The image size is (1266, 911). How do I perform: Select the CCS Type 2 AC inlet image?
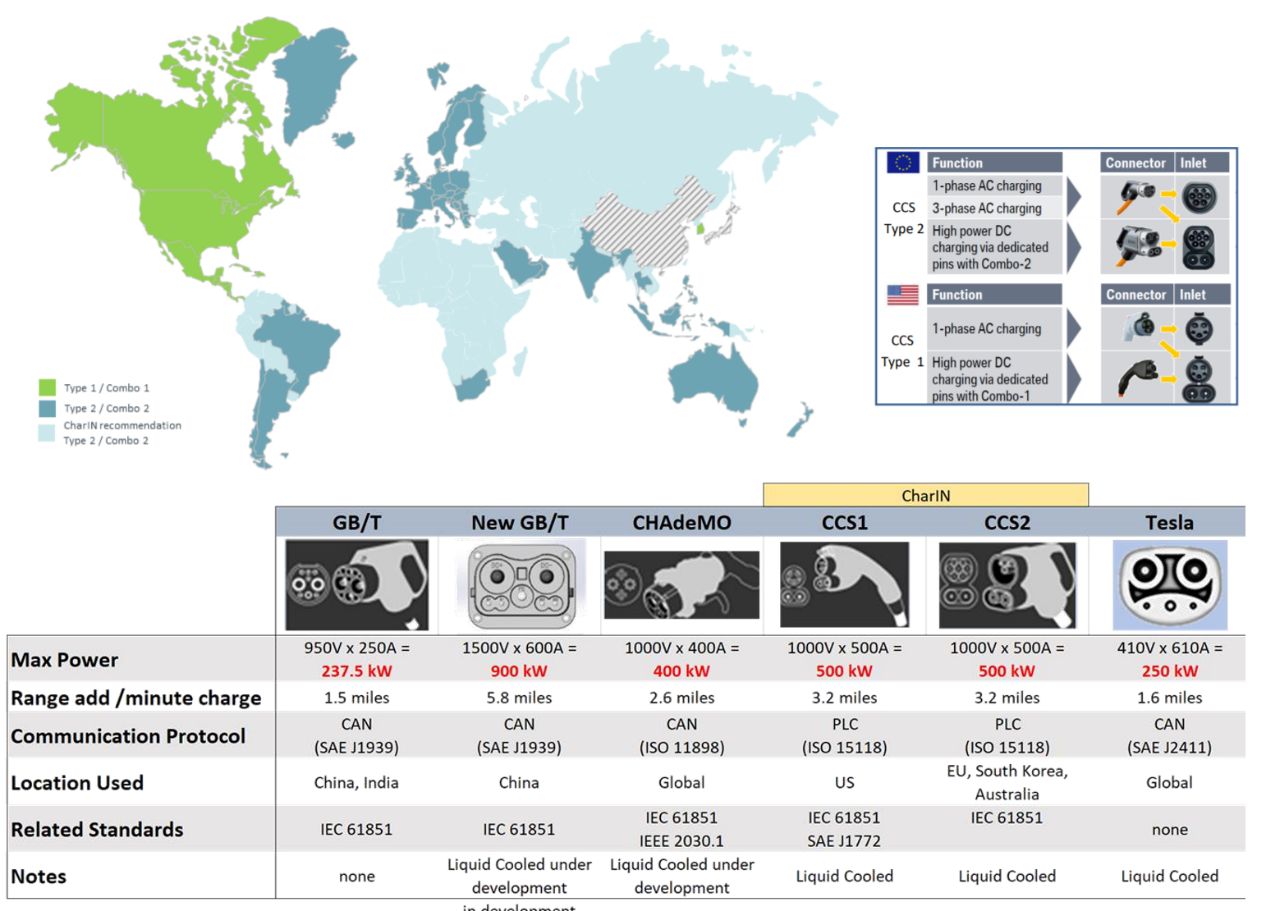(x=1198, y=196)
